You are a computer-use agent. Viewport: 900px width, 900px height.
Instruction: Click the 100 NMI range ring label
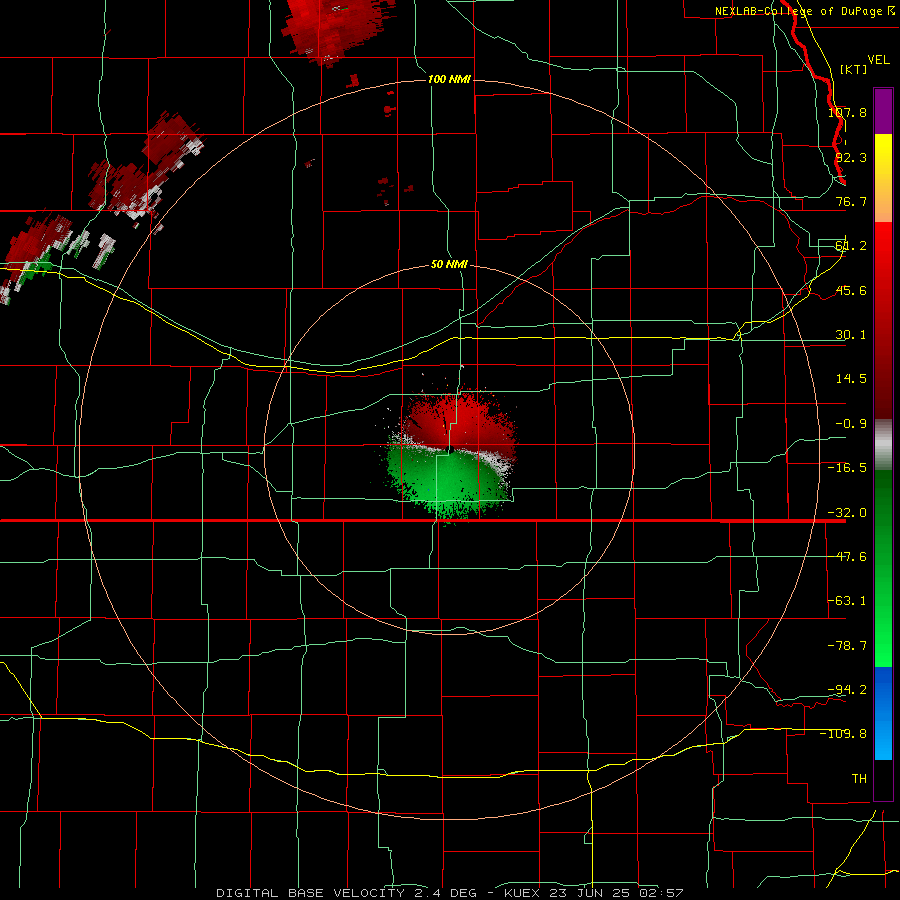pyautogui.click(x=449, y=79)
